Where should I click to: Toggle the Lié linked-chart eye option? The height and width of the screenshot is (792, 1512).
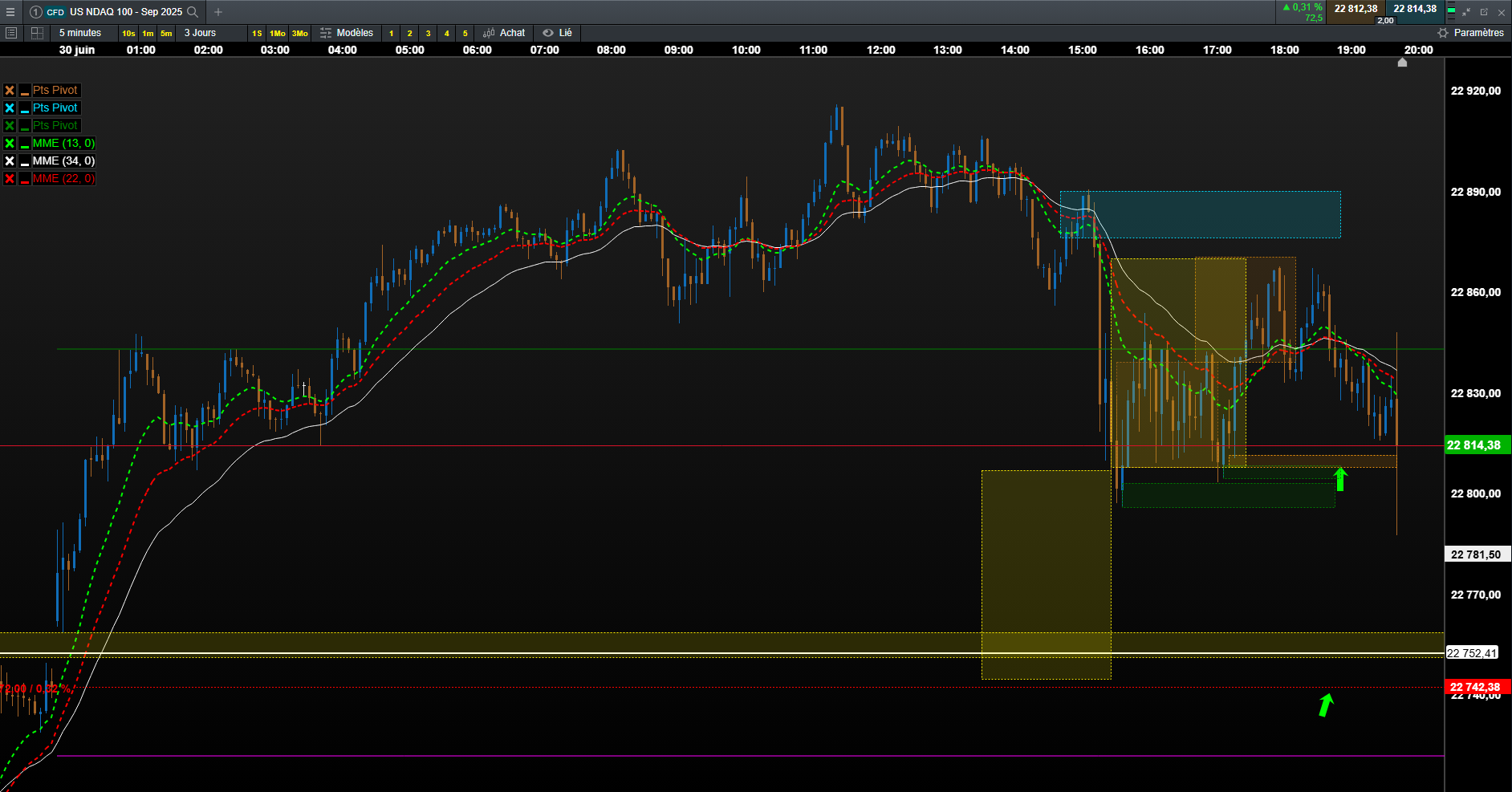point(558,33)
